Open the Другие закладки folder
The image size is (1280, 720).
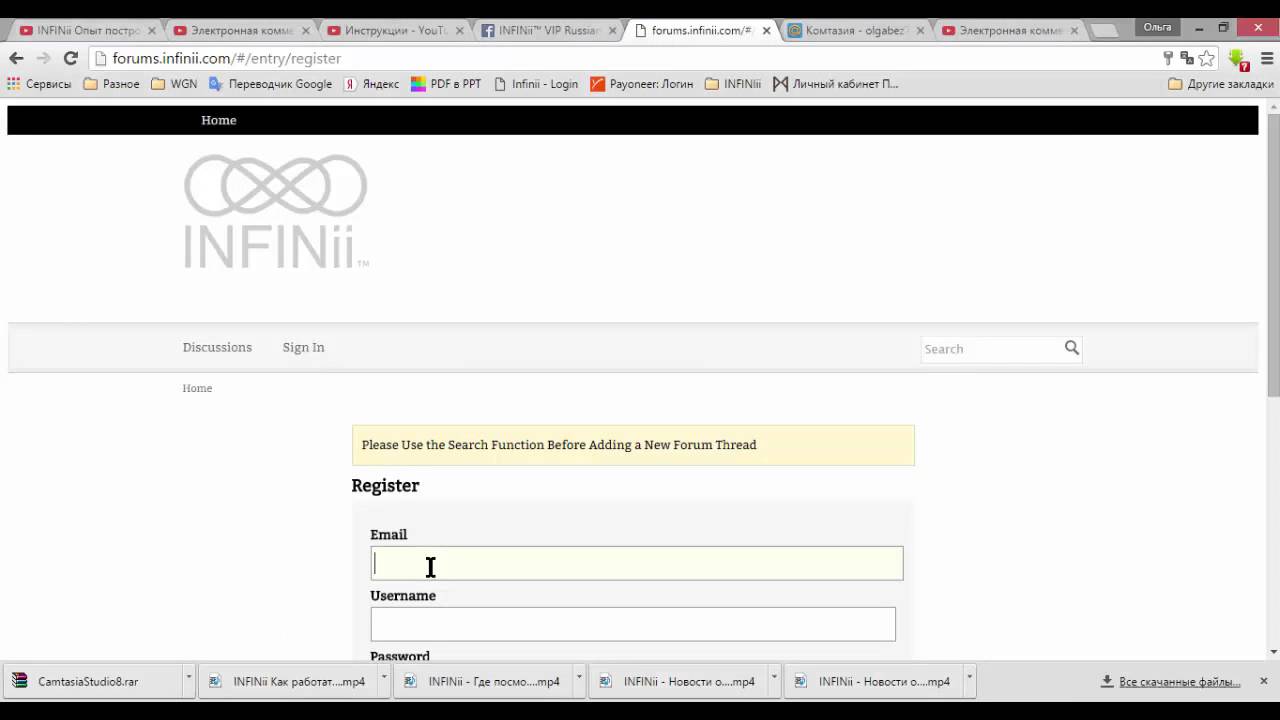click(1221, 84)
